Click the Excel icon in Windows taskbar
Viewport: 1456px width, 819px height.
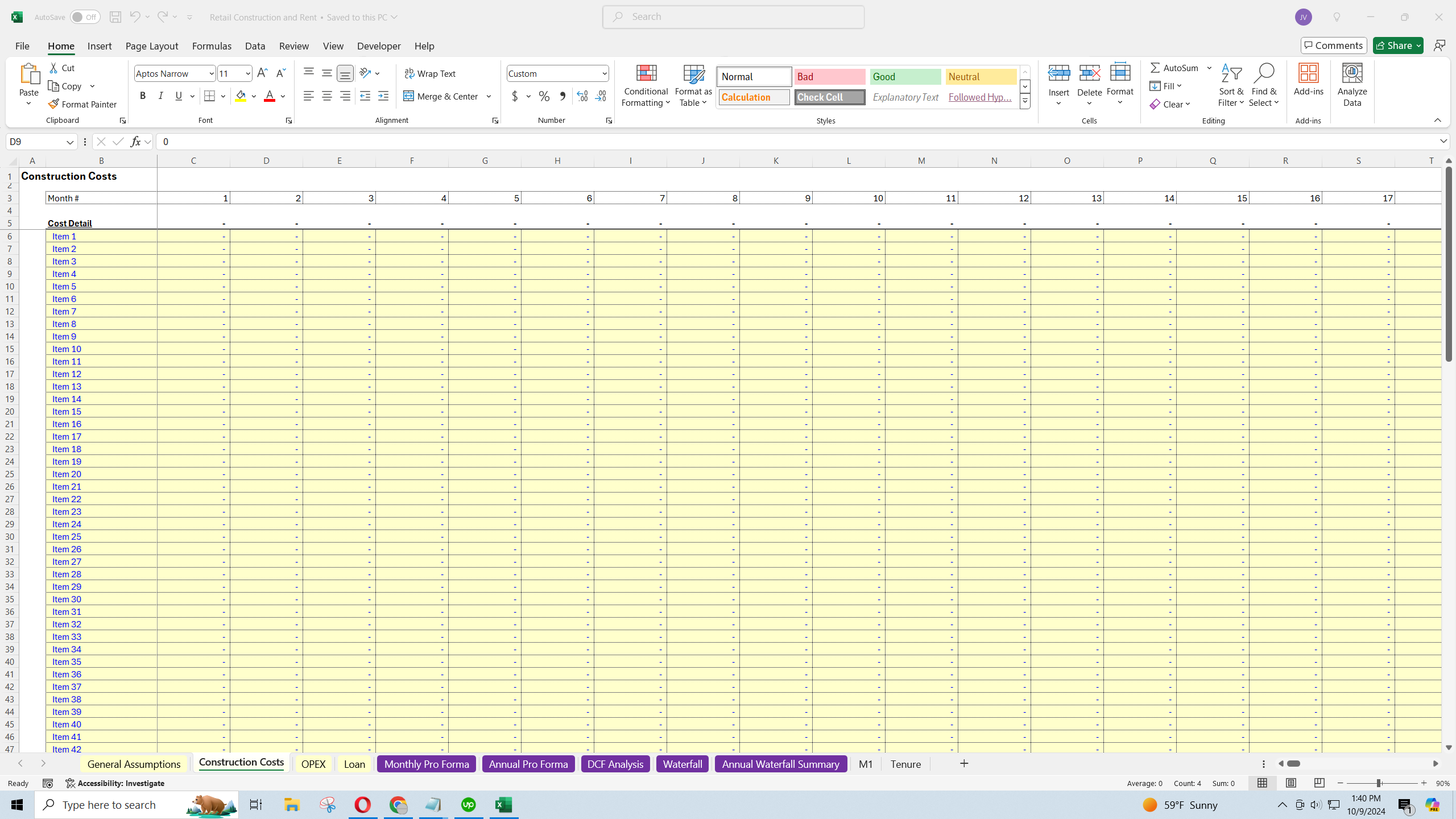click(503, 805)
